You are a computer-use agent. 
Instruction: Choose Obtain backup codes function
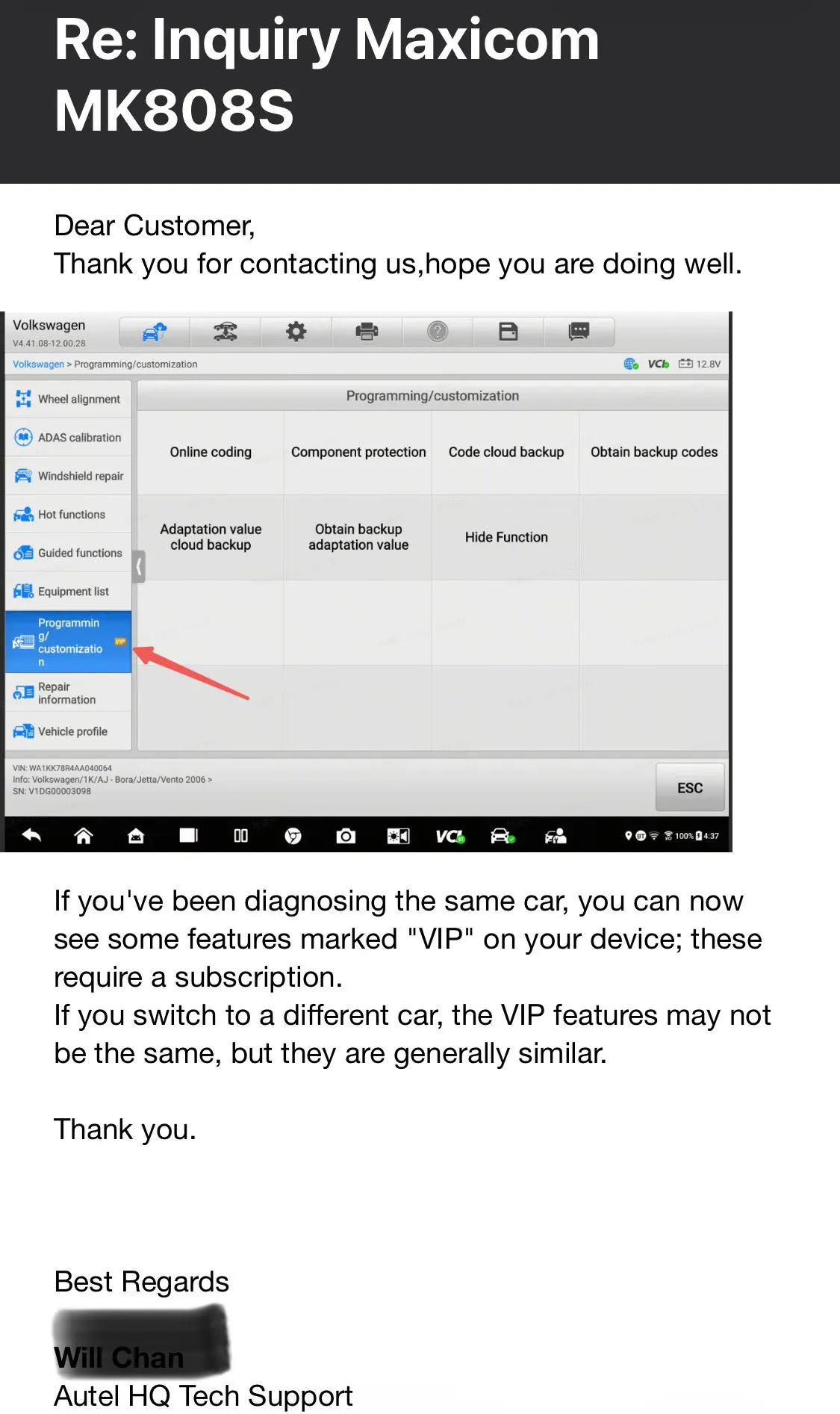point(654,452)
